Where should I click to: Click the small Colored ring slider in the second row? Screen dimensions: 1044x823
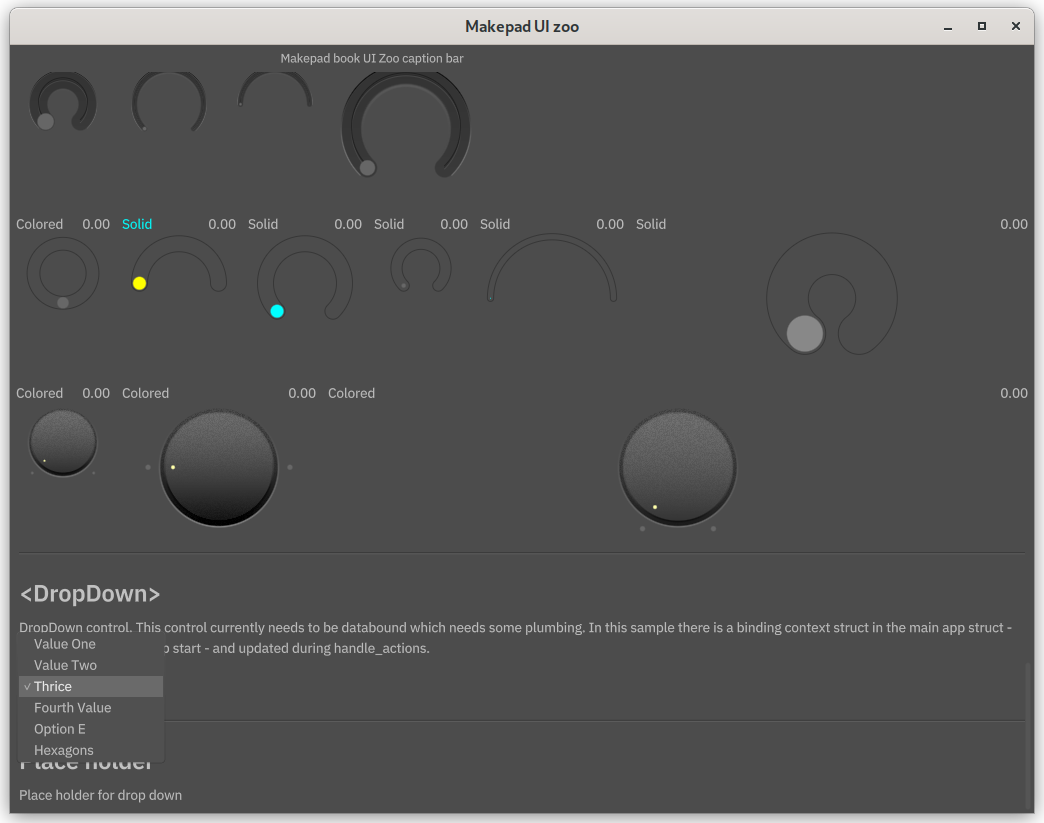coord(63,274)
